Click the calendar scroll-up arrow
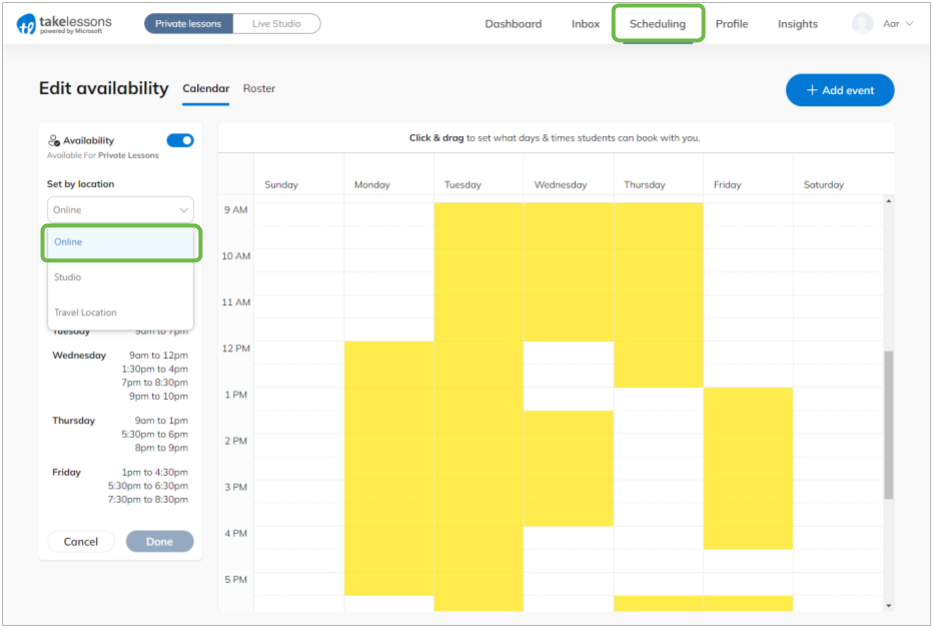The image size is (933, 628). [x=888, y=201]
